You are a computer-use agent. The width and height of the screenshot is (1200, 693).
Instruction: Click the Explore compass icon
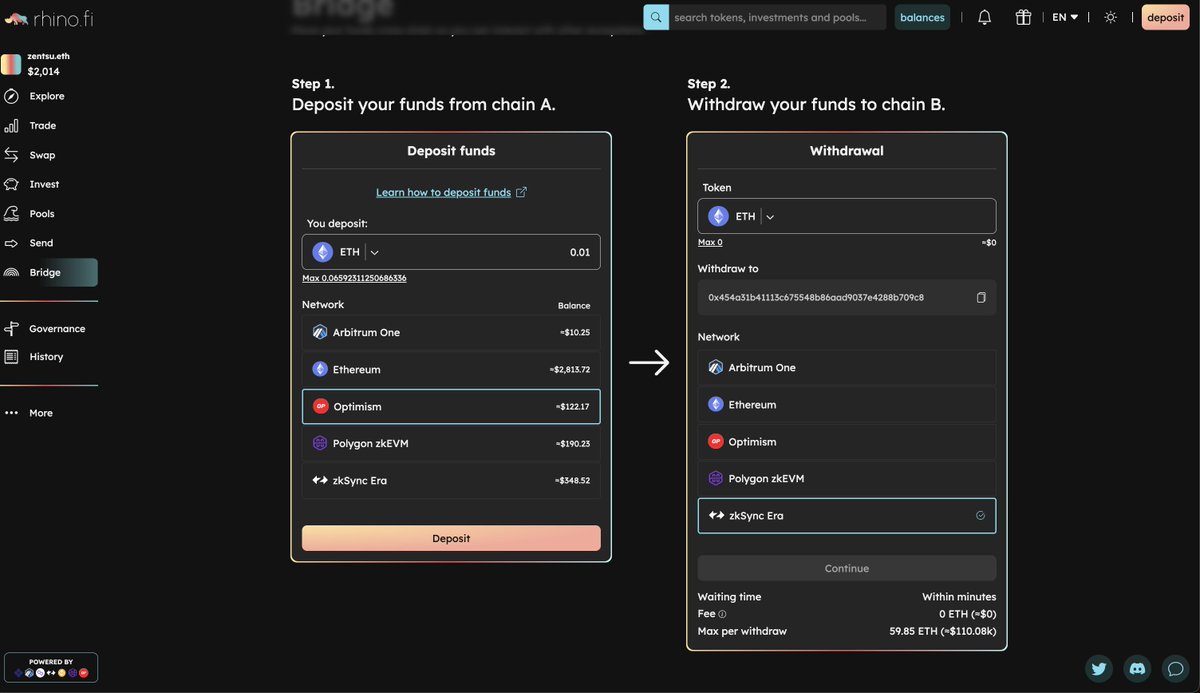coord(12,96)
